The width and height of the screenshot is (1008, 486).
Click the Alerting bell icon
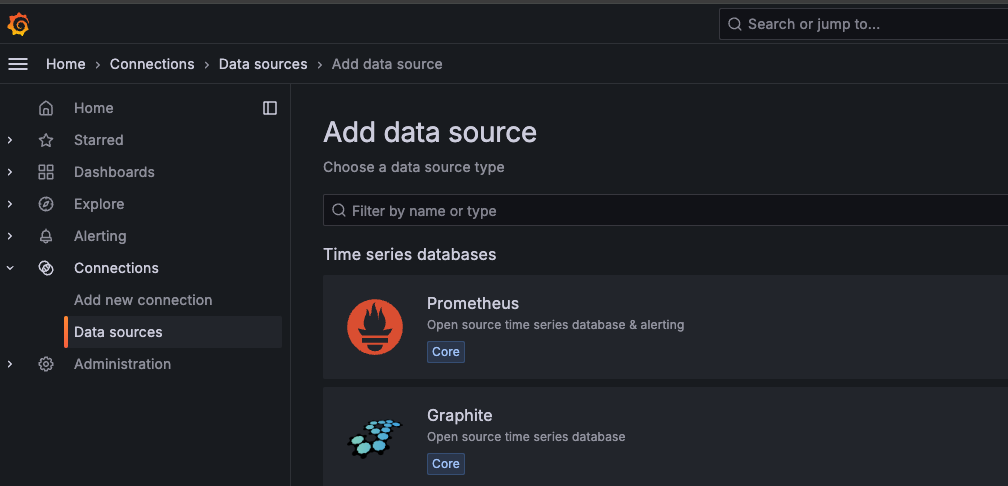tap(46, 236)
